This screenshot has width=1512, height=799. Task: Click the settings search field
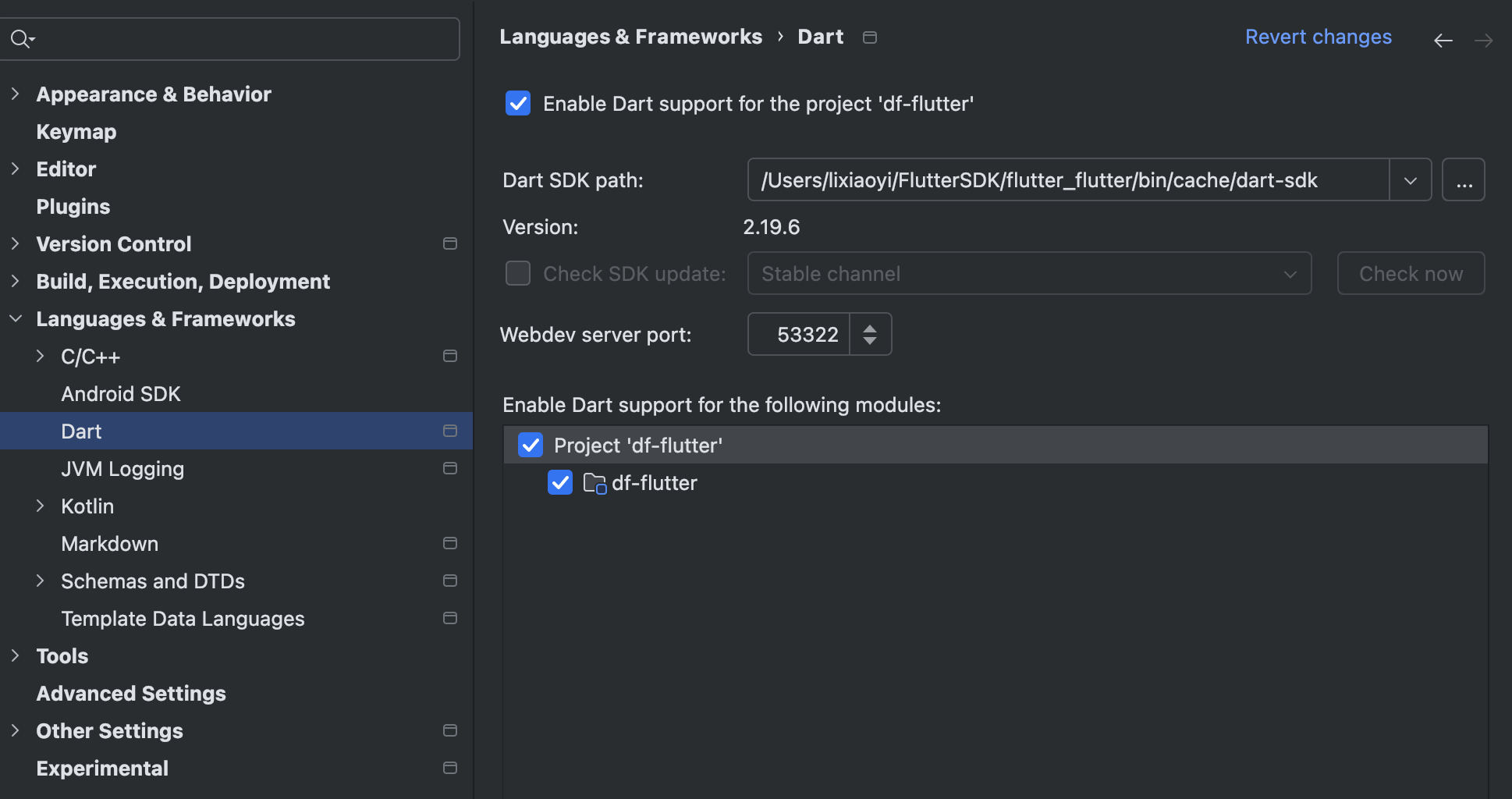[x=242, y=39]
